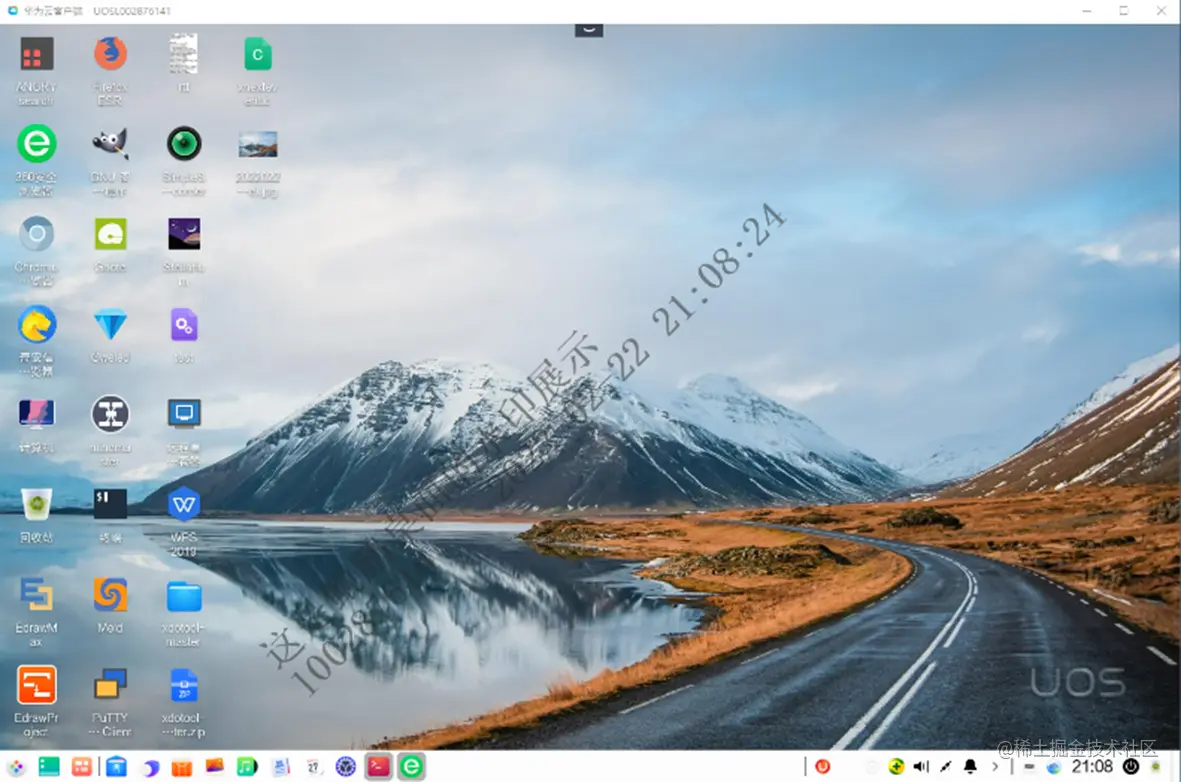Switch to red terminal app in dock

tap(378, 767)
